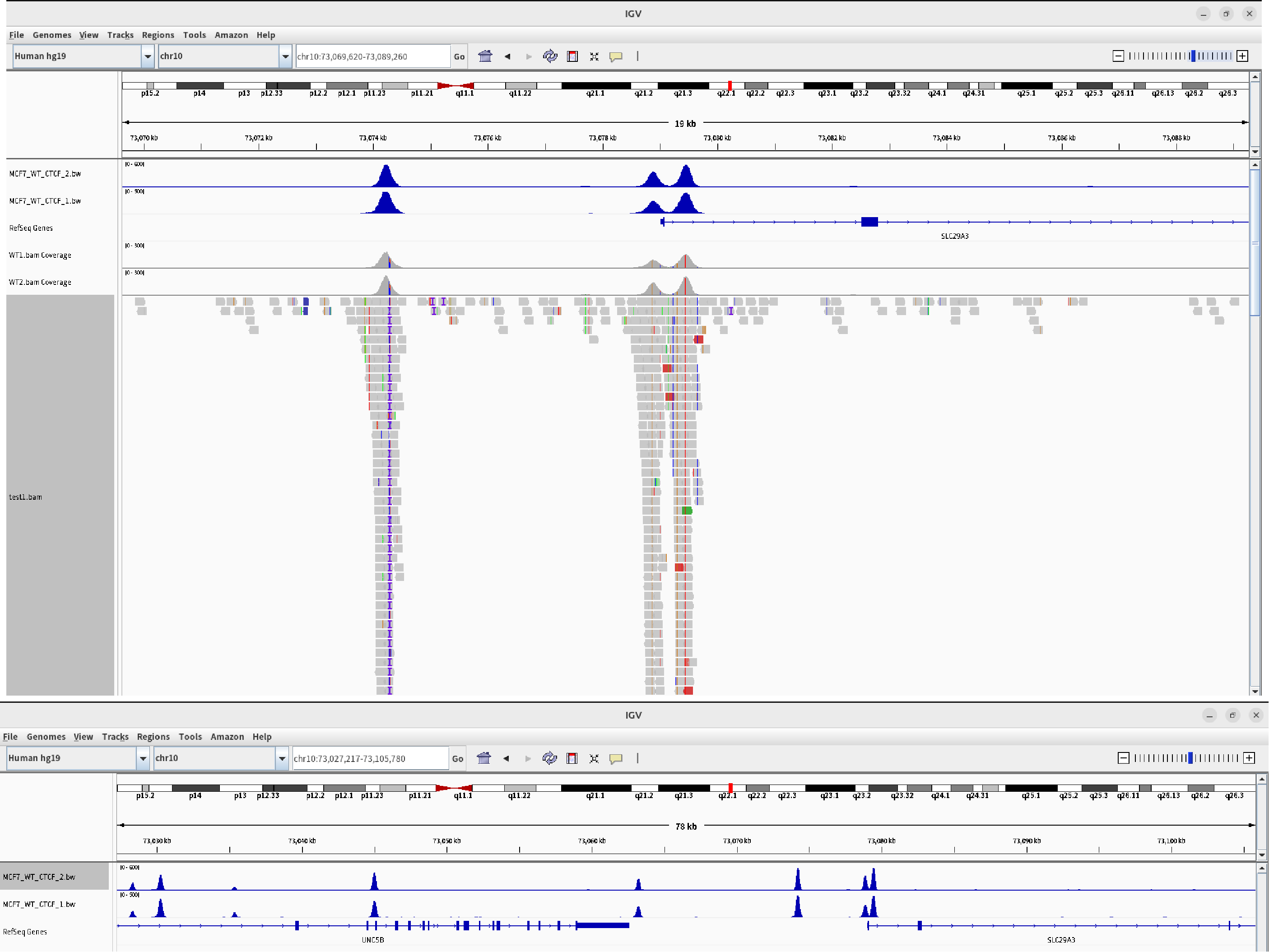Click the zoom out minus icon in bottom window
The height and width of the screenshot is (952, 1269).
(1123, 758)
